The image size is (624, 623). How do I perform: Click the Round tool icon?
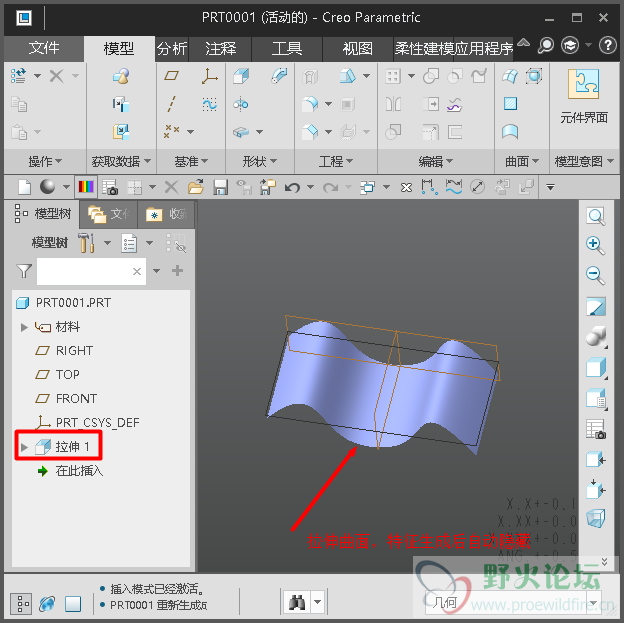pos(310,104)
